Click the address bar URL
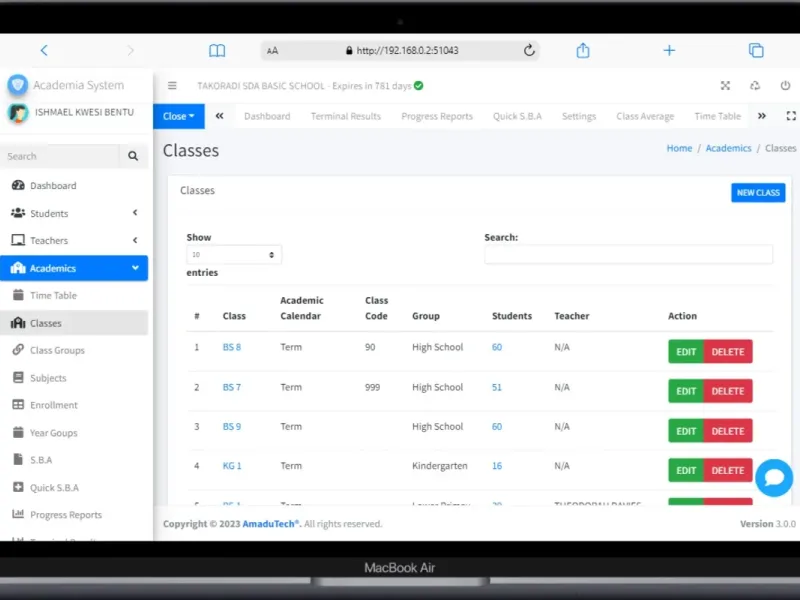 pos(407,51)
